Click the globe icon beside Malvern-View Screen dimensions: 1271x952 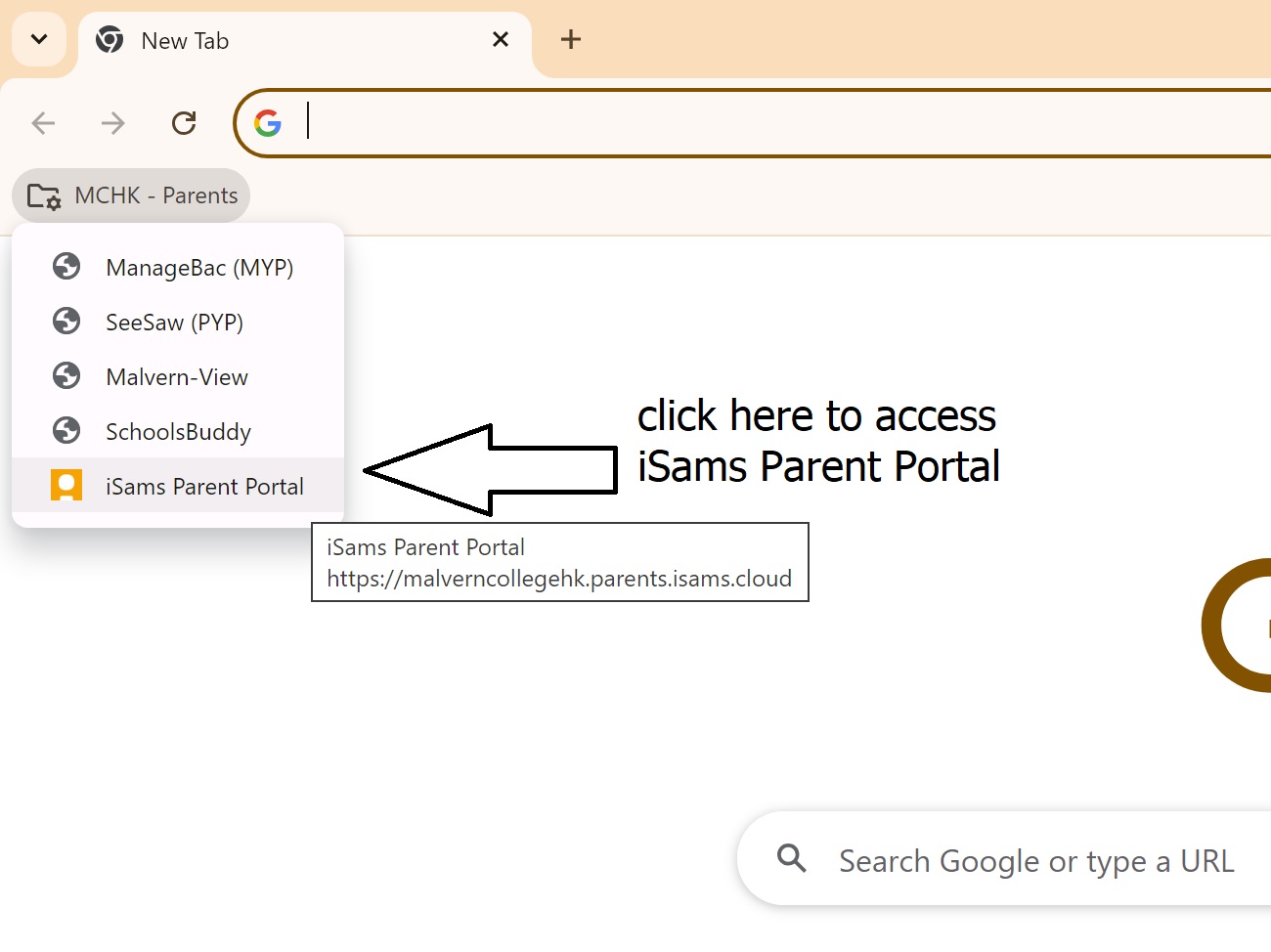[x=66, y=375]
